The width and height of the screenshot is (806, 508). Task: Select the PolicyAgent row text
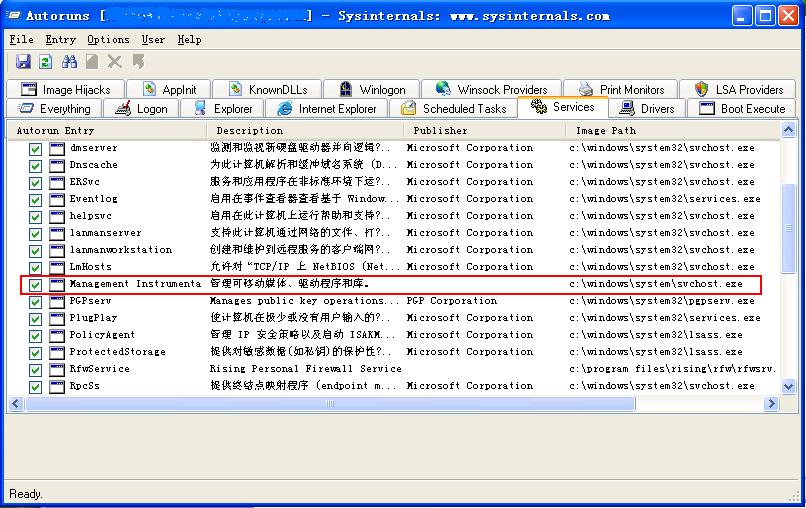102,335
